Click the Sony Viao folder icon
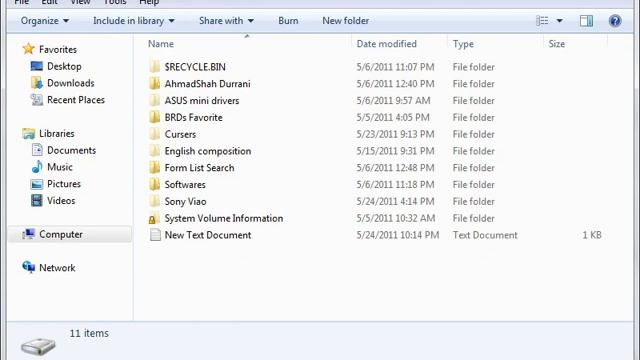 pos(155,201)
